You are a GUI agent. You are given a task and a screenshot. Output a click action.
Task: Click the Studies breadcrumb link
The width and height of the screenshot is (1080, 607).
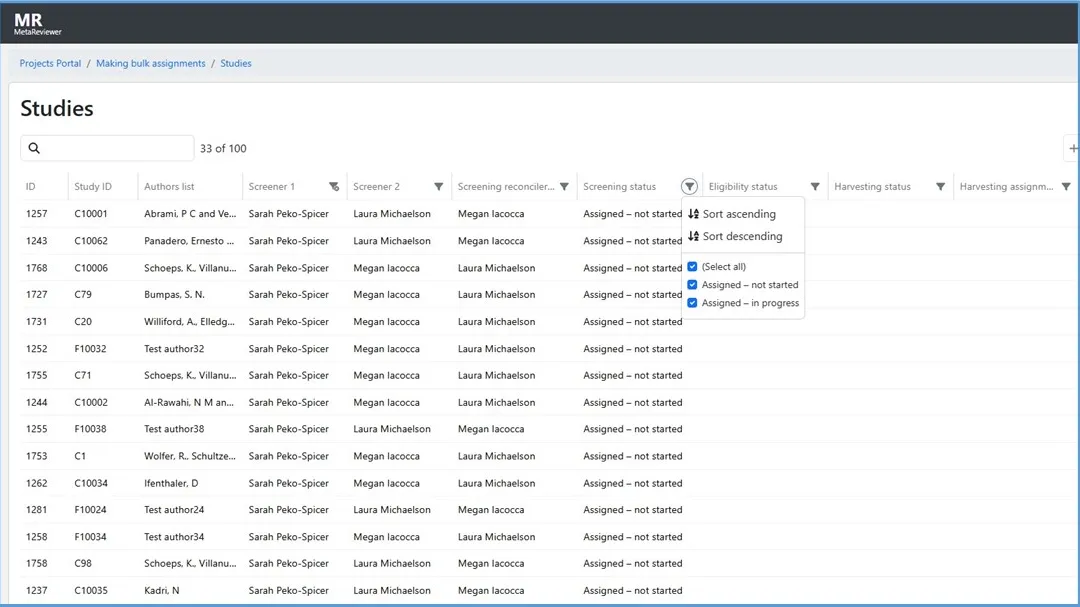pyautogui.click(x=236, y=63)
